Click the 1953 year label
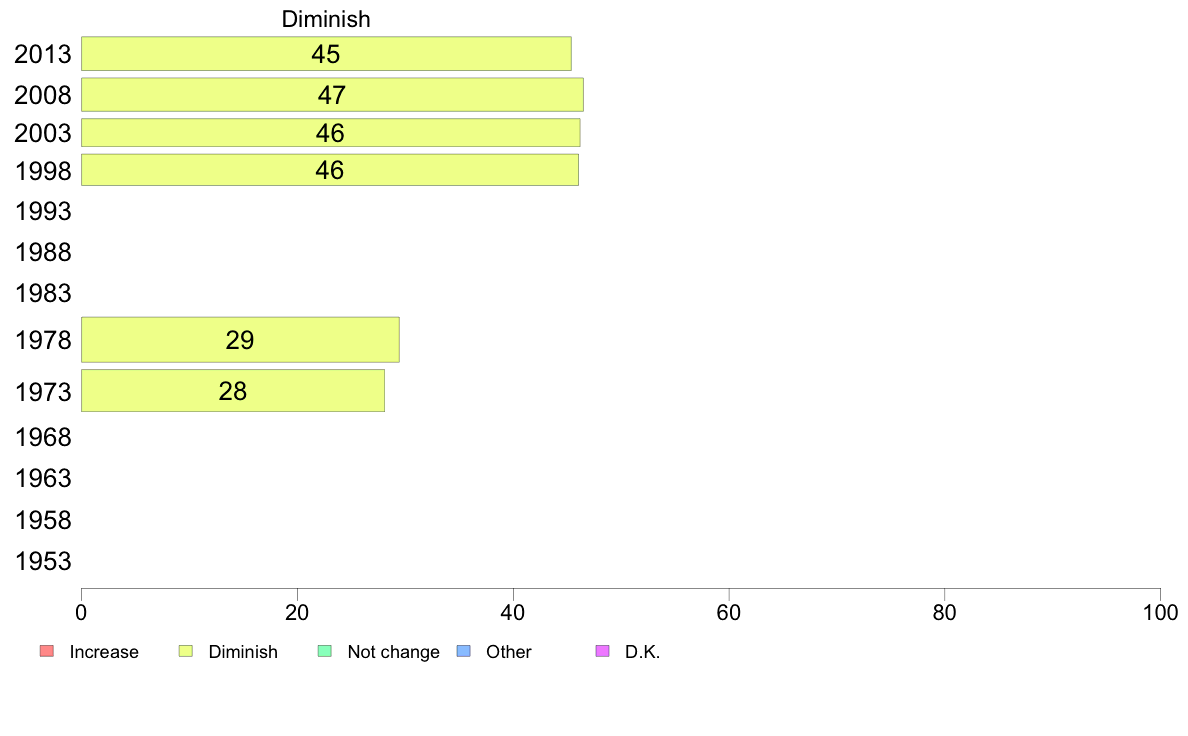This screenshot has height=736, width=1188. [x=43, y=562]
